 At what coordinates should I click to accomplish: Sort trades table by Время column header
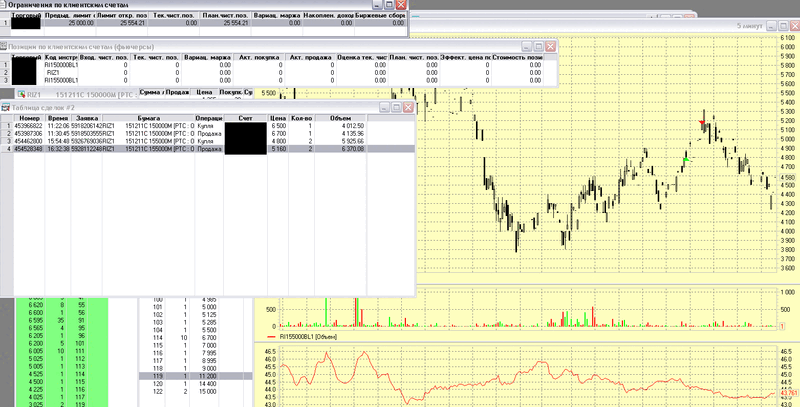coord(57,117)
